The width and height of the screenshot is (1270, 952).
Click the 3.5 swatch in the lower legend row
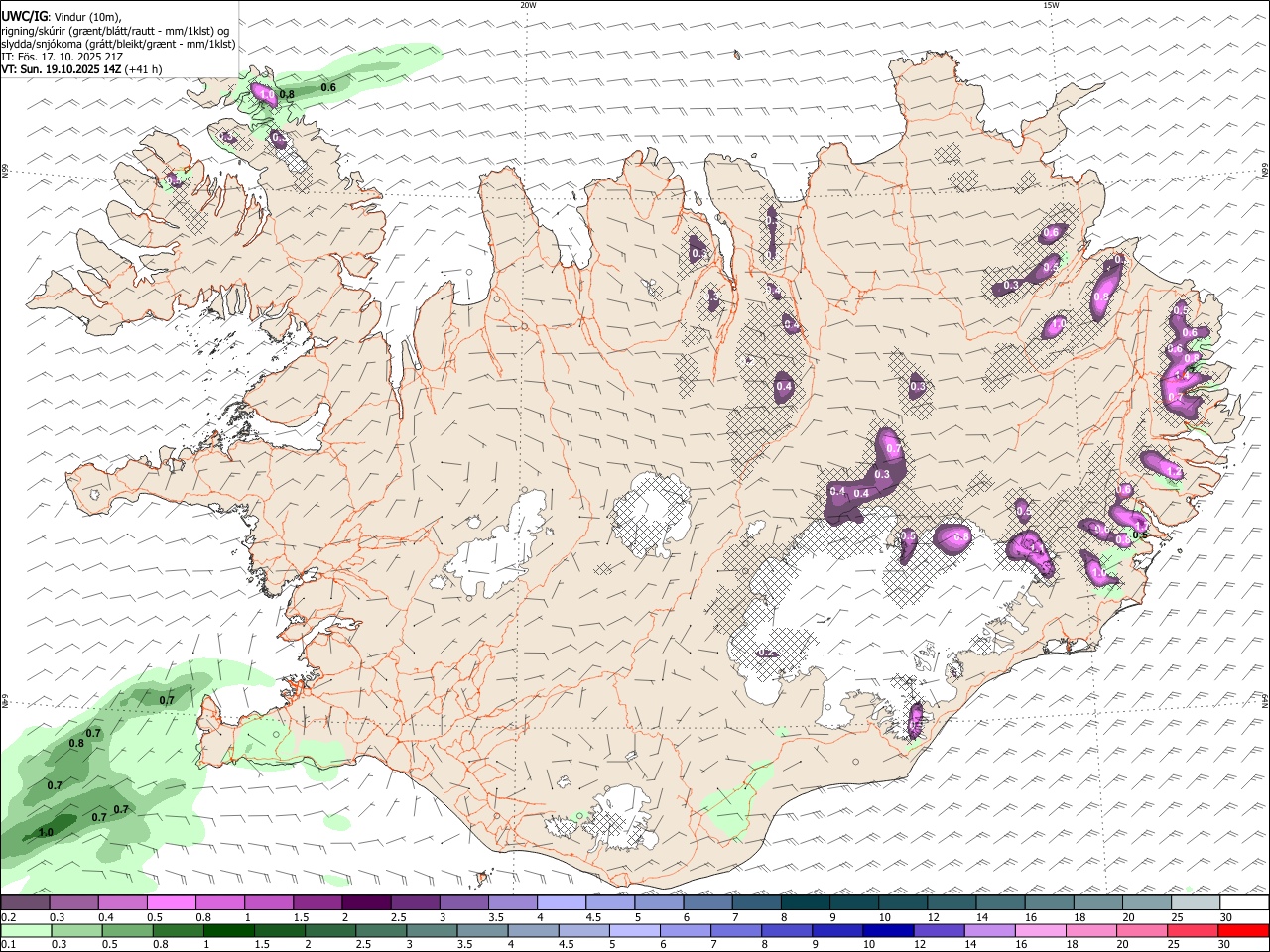click(483, 931)
